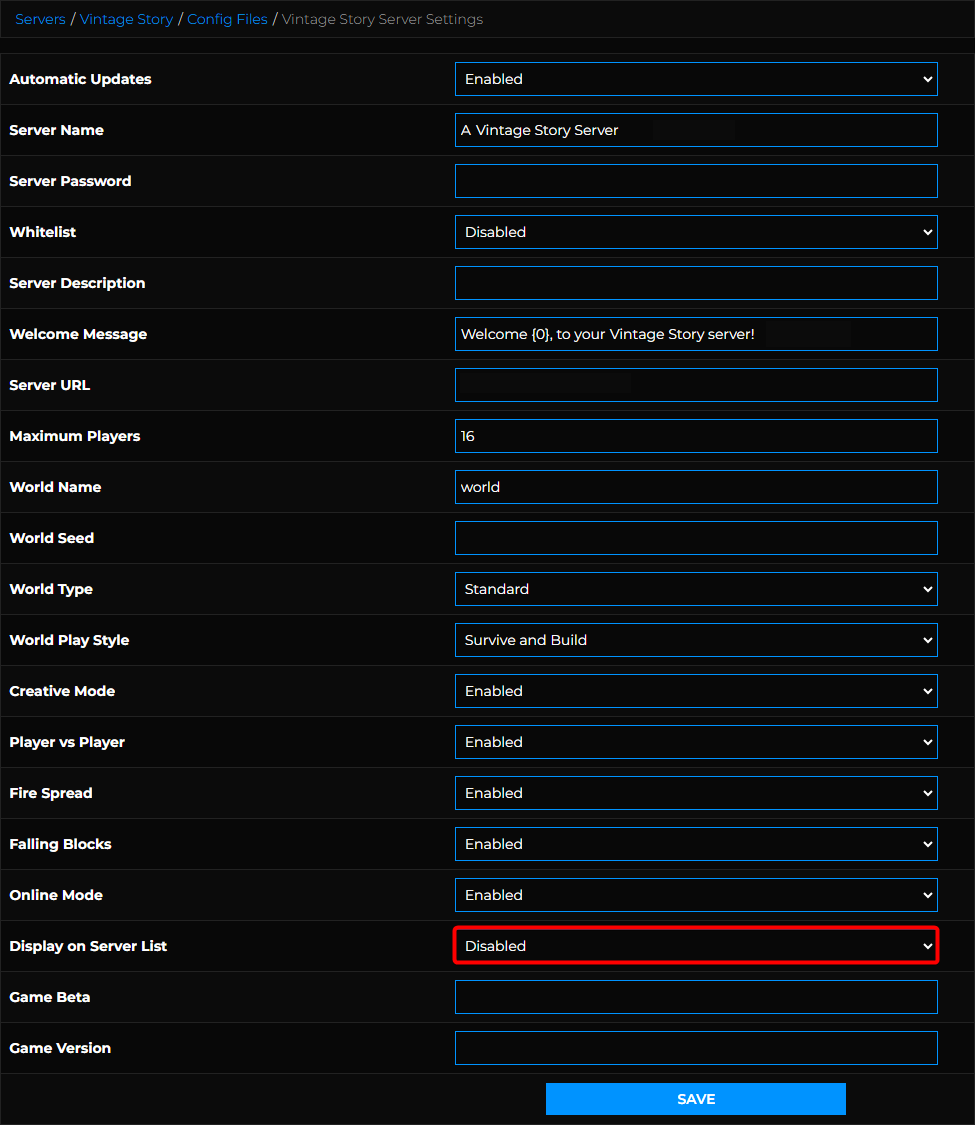Navigate to Config Files breadcrumb

(x=227, y=19)
